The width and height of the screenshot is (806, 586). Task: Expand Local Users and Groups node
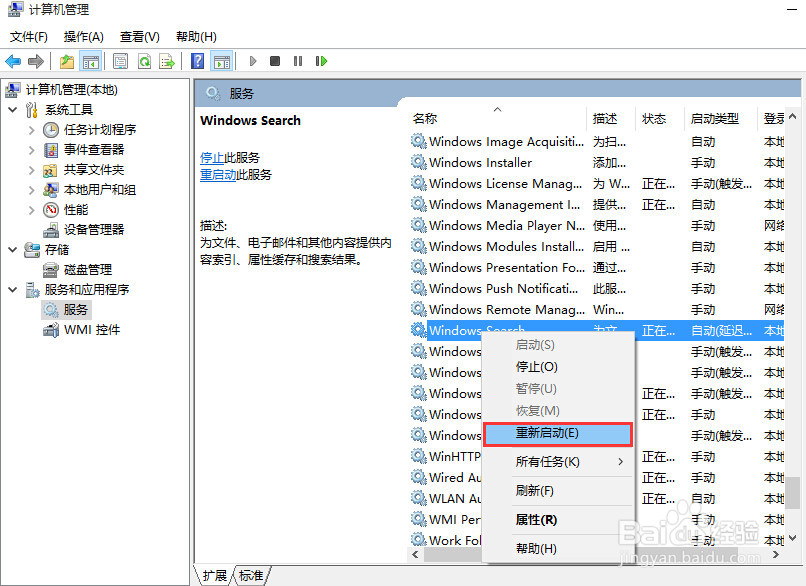(x=31, y=190)
